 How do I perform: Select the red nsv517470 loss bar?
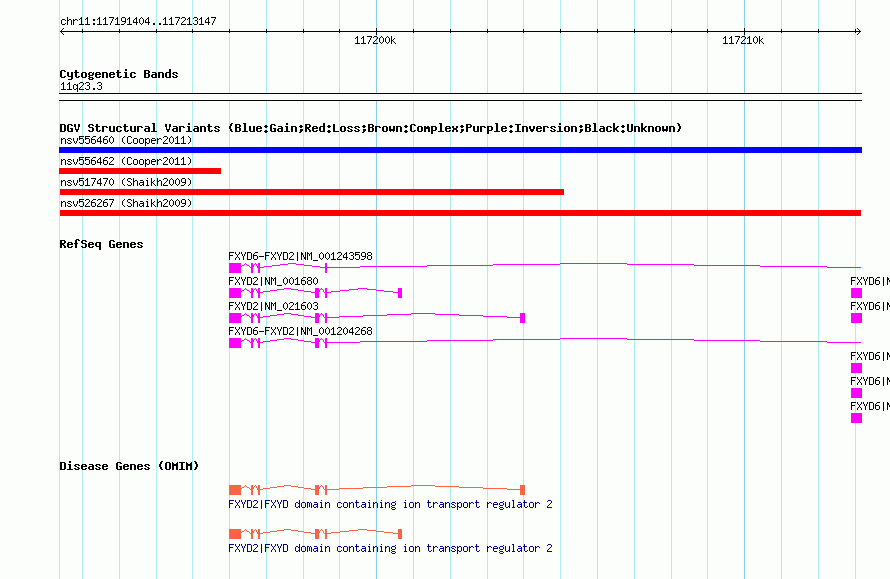click(x=312, y=192)
